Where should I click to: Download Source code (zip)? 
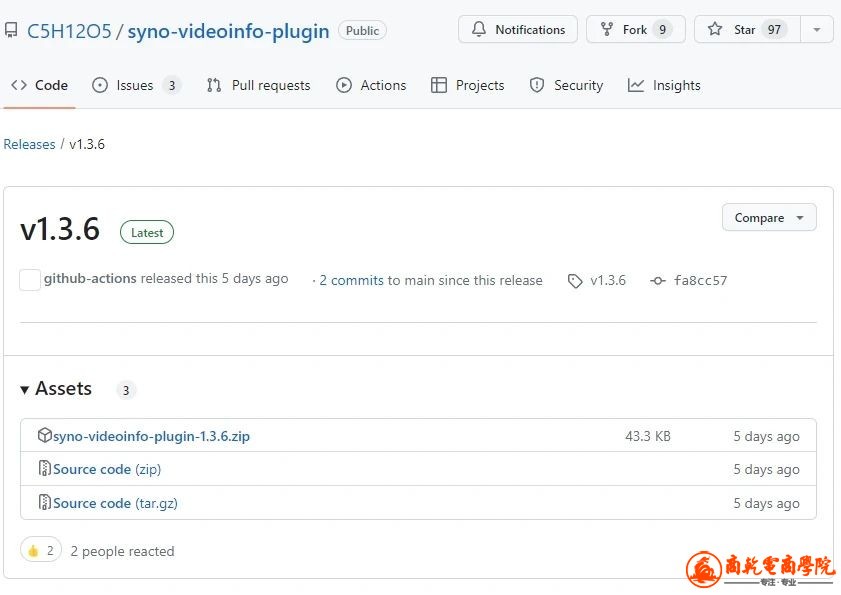point(107,469)
